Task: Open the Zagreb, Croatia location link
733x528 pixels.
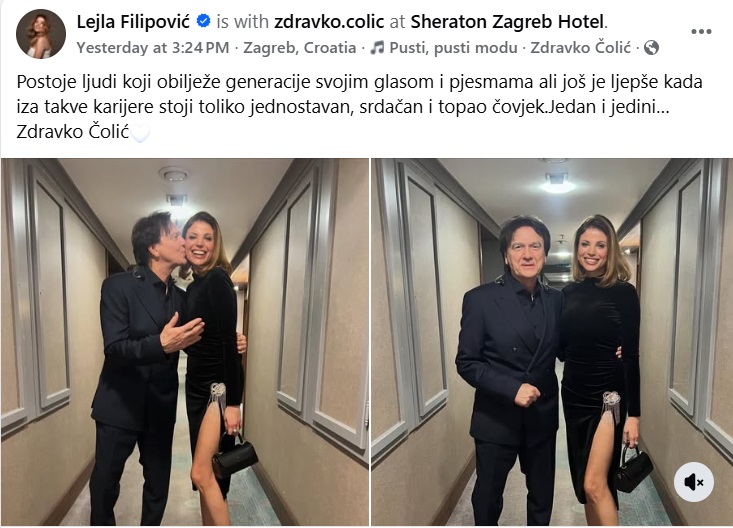Action: coord(300,48)
